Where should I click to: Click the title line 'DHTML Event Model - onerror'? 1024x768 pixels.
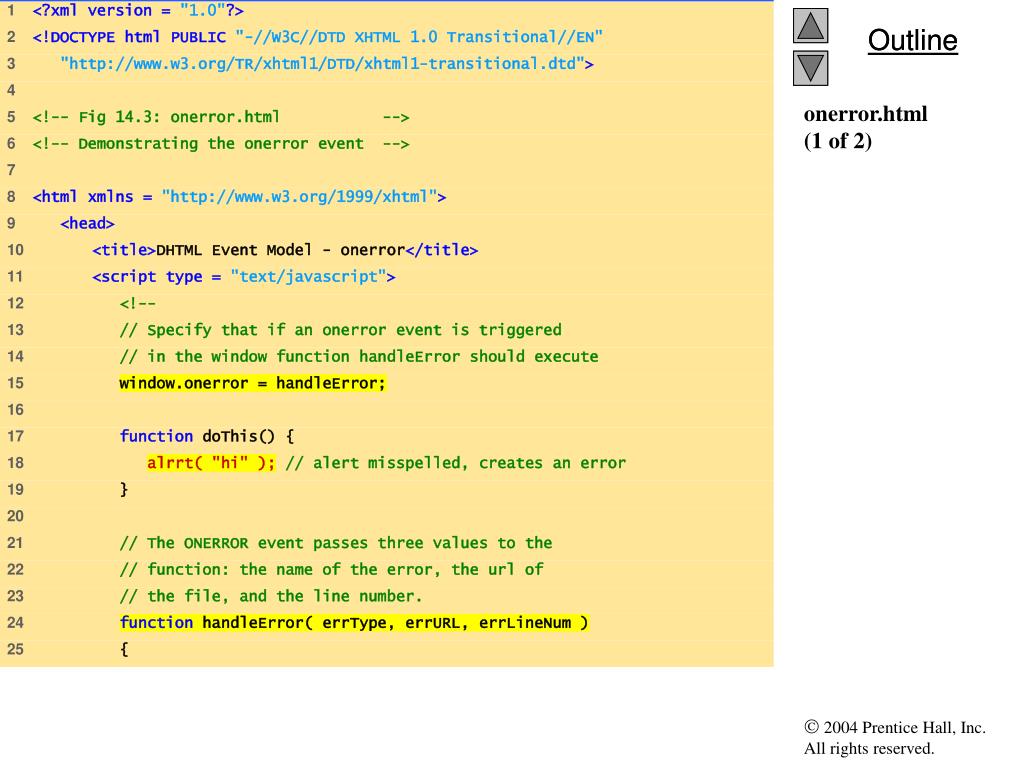tap(285, 250)
